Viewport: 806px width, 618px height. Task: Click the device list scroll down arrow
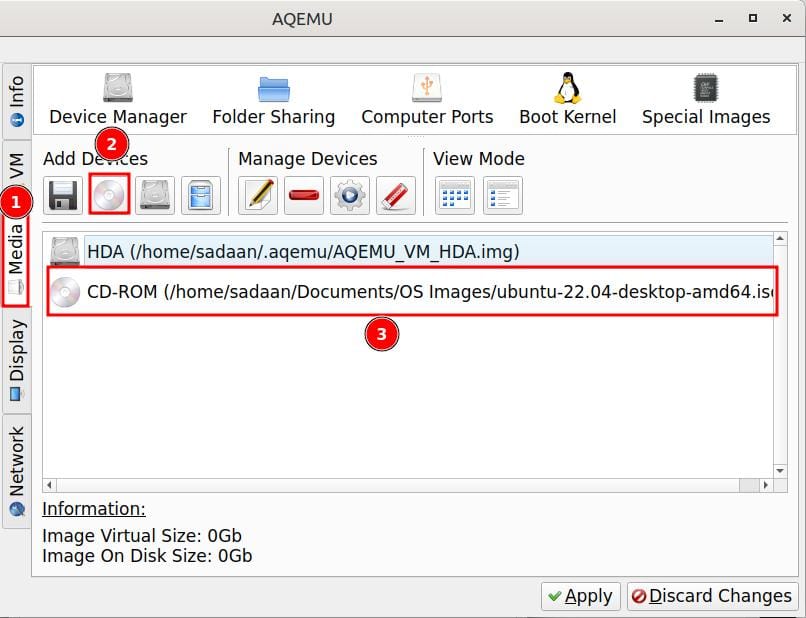click(780, 471)
